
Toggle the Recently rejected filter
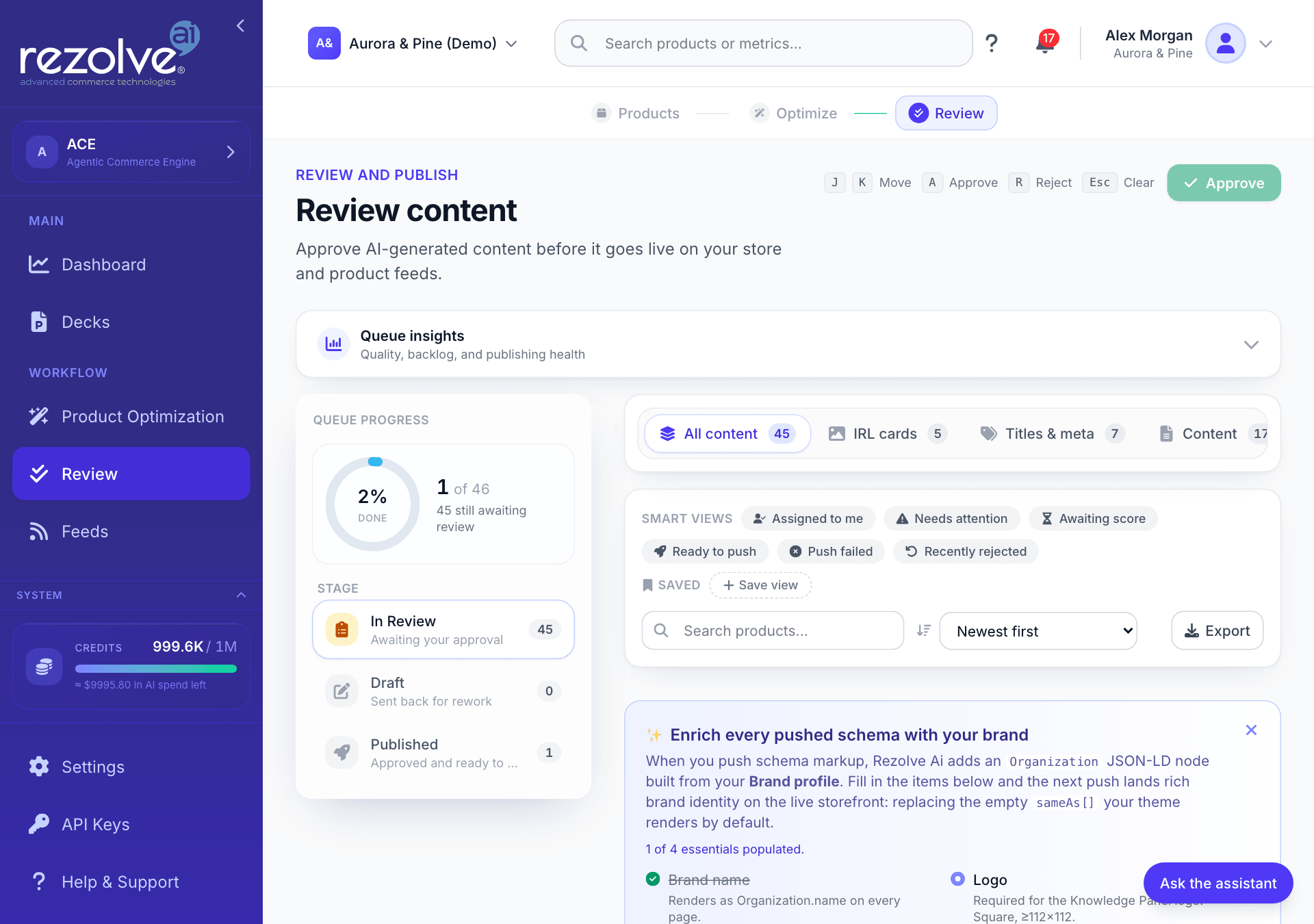pyautogui.click(x=966, y=552)
